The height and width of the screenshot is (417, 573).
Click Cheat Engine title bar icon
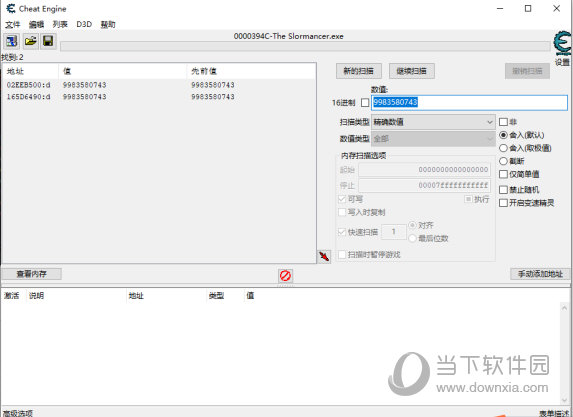click(11, 9)
